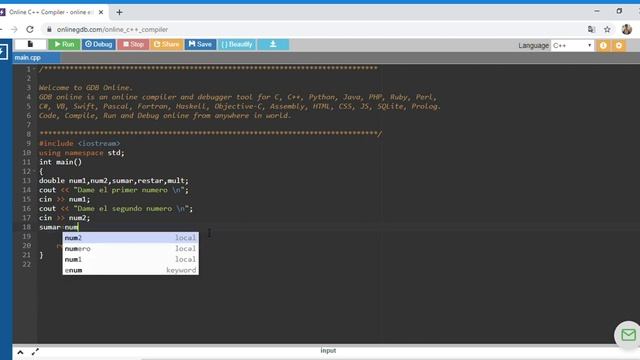Open the translate page icon

click(591, 29)
